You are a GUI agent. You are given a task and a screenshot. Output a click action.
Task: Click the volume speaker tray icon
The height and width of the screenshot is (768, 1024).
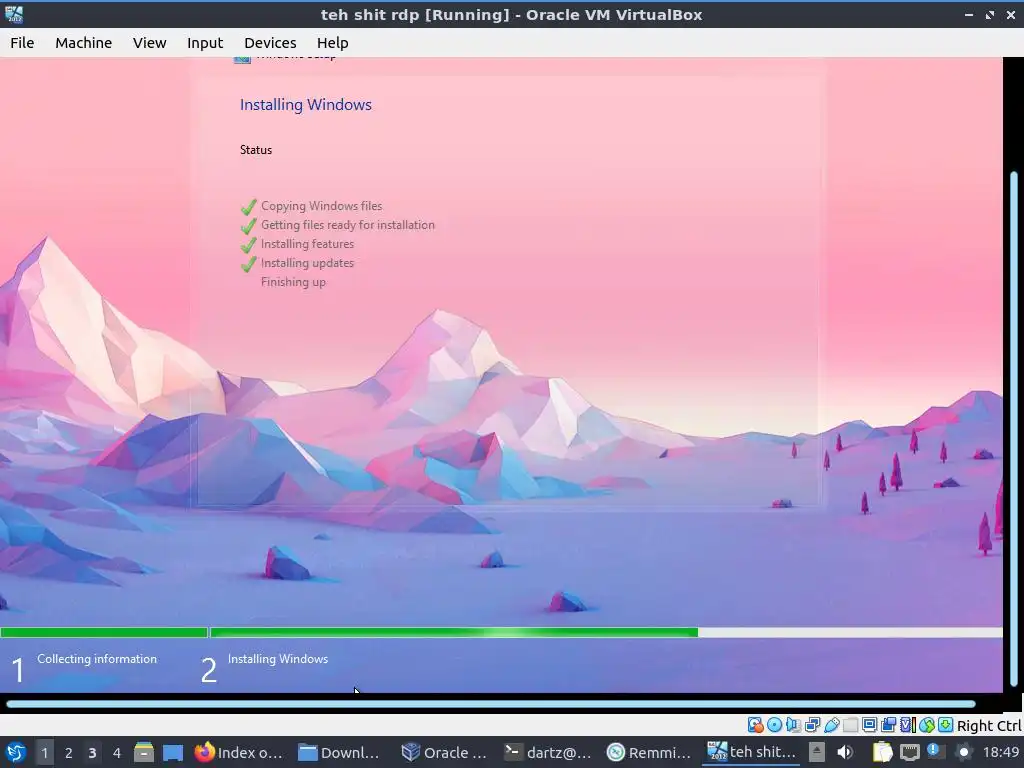[845, 752]
